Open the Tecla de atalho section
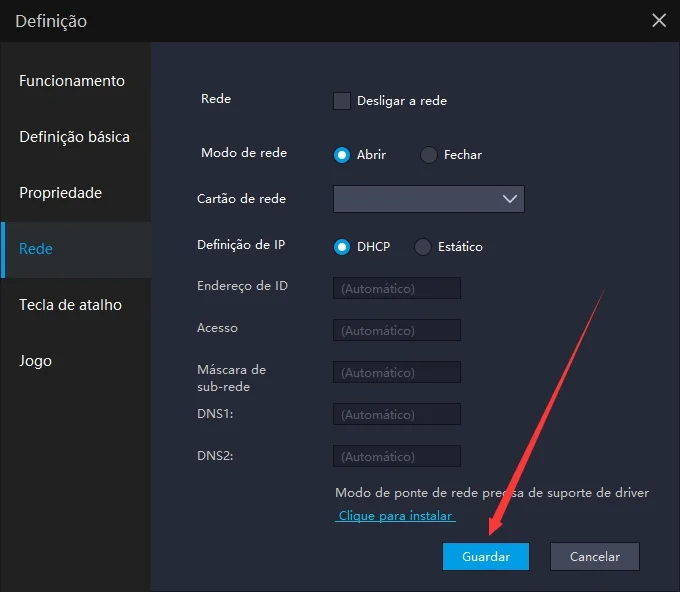The width and height of the screenshot is (680, 592). pyautogui.click(x=75, y=305)
